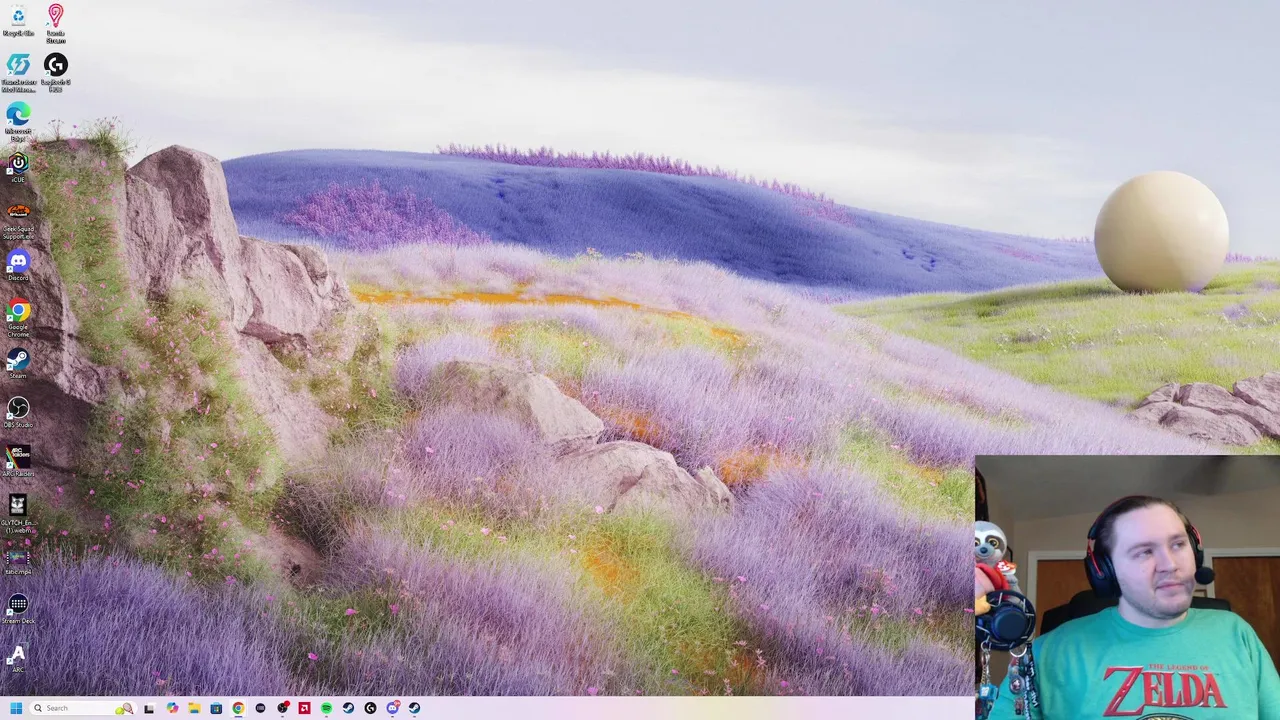Open AMD Software from the taskbar
The height and width of the screenshot is (720, 1280).
(304, 708)
